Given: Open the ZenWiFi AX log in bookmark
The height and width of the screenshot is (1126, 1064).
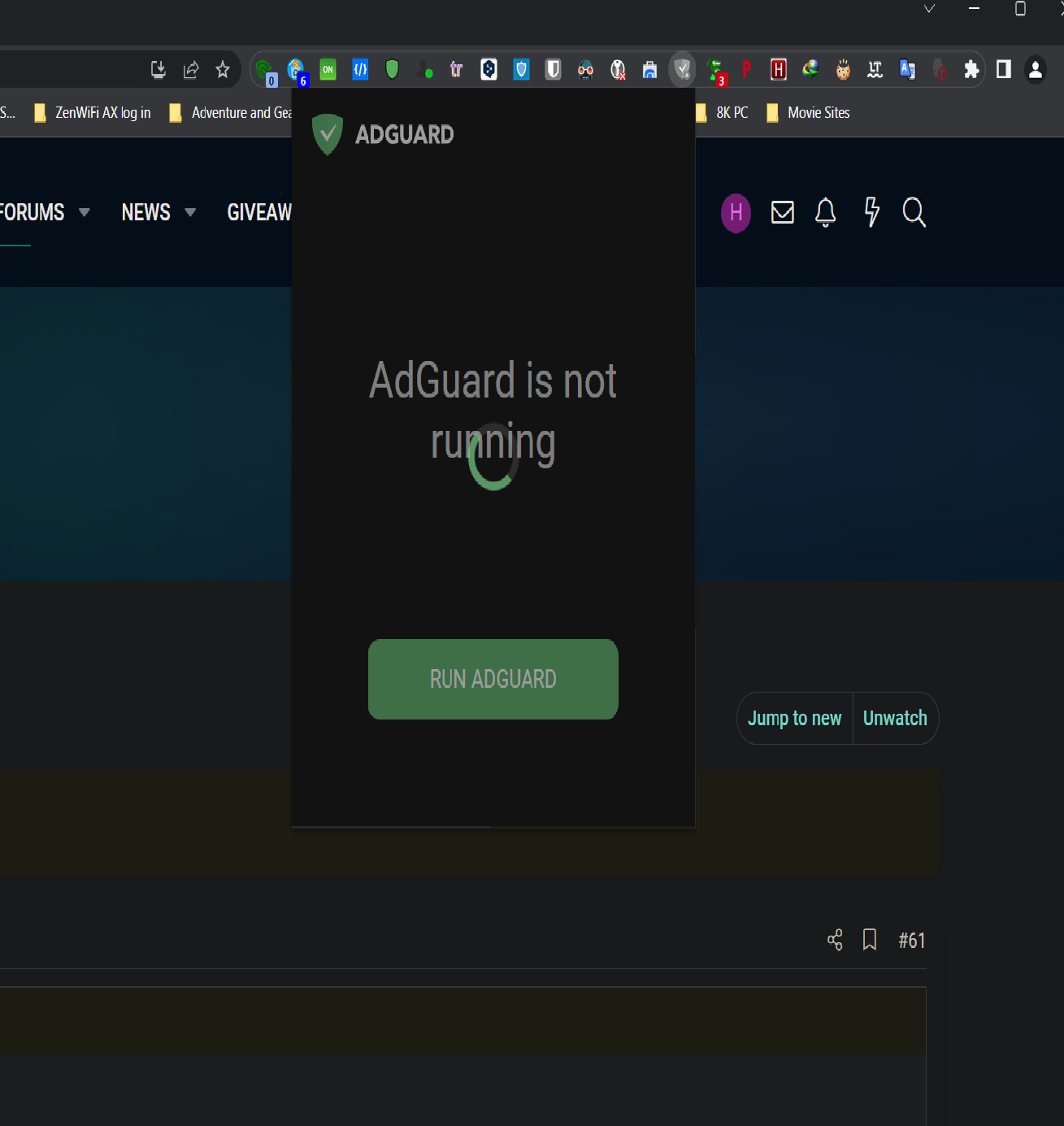Looking at the screenshot, I should [x=93, y=113].
